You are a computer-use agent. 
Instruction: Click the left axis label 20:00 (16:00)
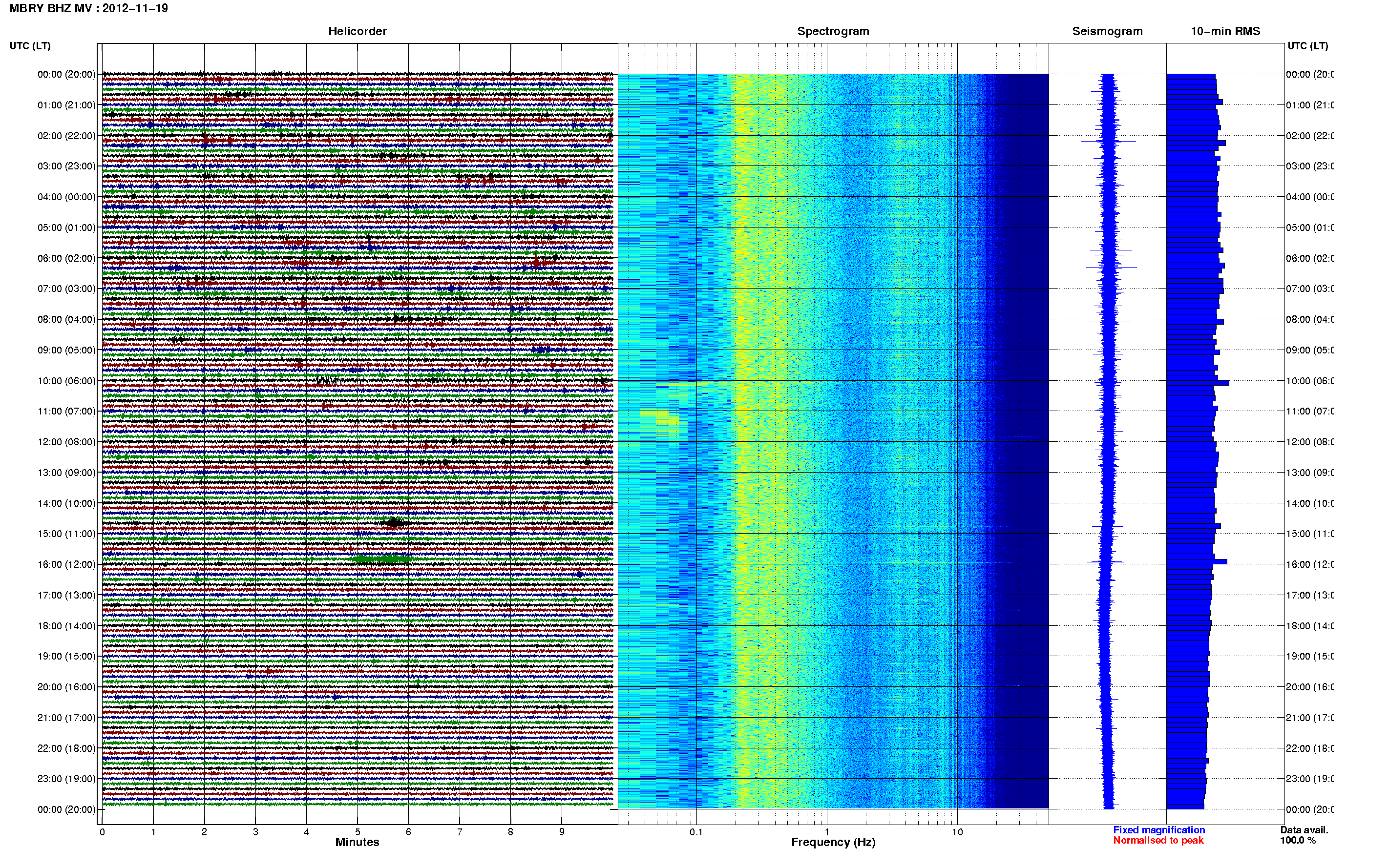[x=66, y=686]
